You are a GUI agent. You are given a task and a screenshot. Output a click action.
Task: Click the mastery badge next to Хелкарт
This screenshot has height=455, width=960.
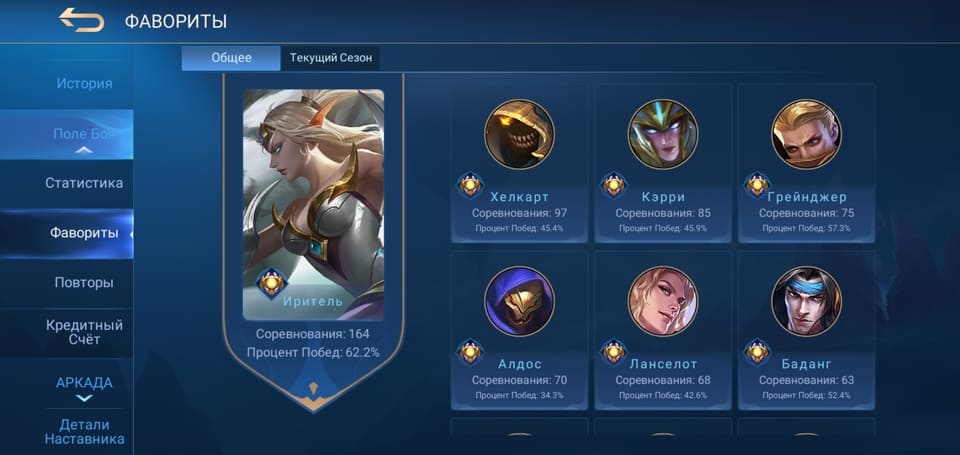(470, 184)
